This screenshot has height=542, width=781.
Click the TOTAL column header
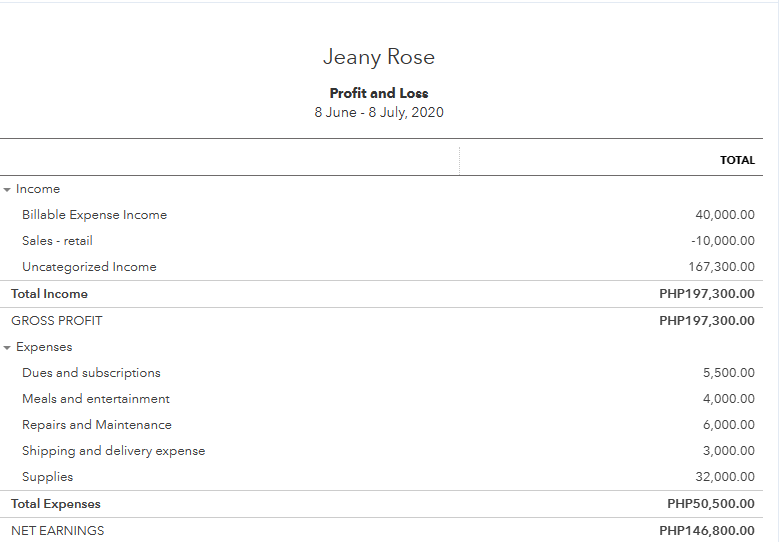(737, 160)
